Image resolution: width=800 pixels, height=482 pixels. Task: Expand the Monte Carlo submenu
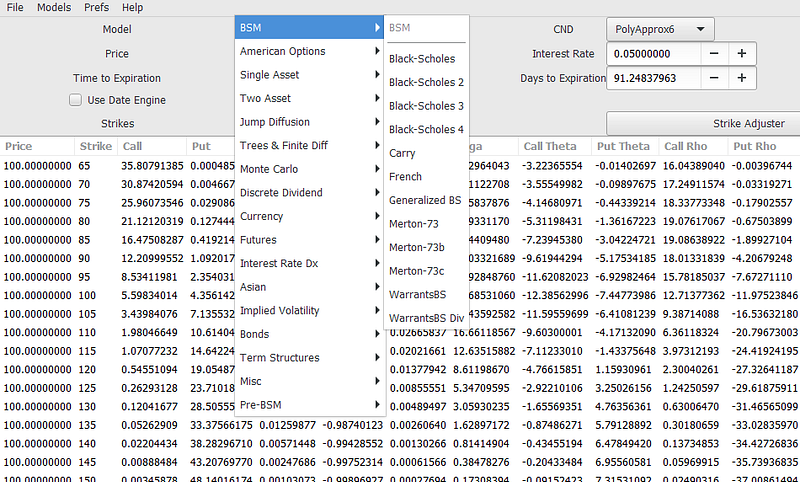tap(309, 169)
